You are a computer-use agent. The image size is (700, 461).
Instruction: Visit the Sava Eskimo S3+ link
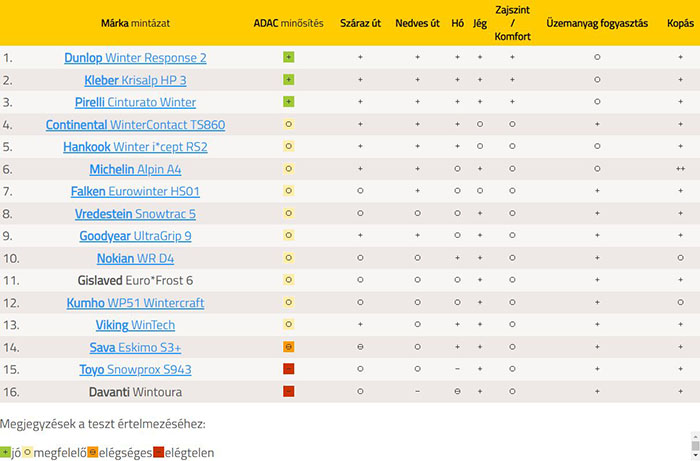click(x=135, y=347)
